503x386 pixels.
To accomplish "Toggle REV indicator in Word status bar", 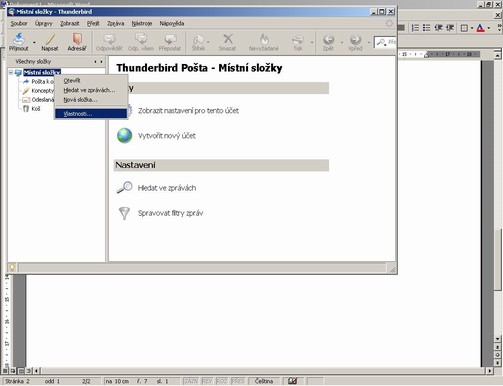I will 207,381.
